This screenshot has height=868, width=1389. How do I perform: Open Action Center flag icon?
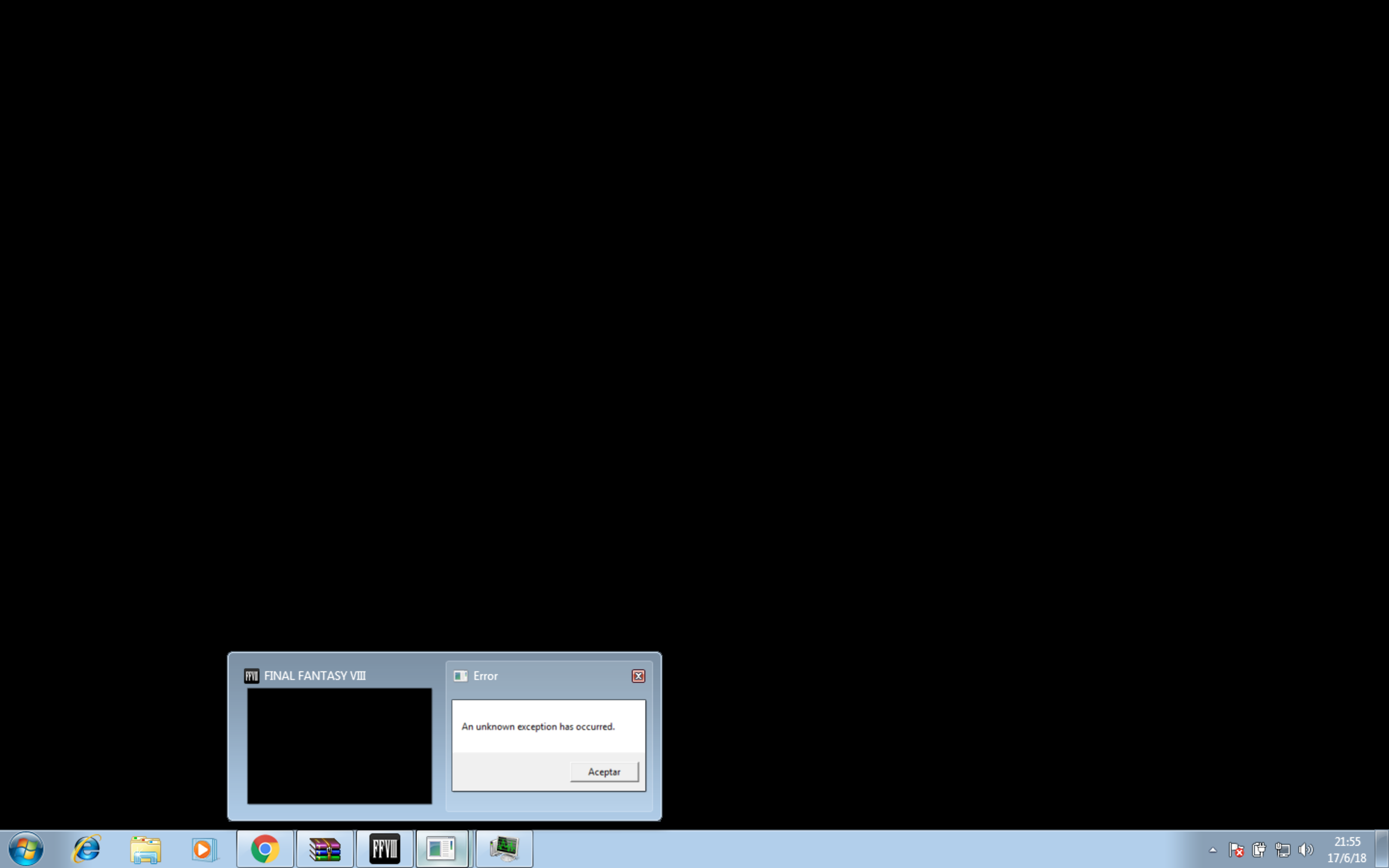click(x=1236, y=849)
